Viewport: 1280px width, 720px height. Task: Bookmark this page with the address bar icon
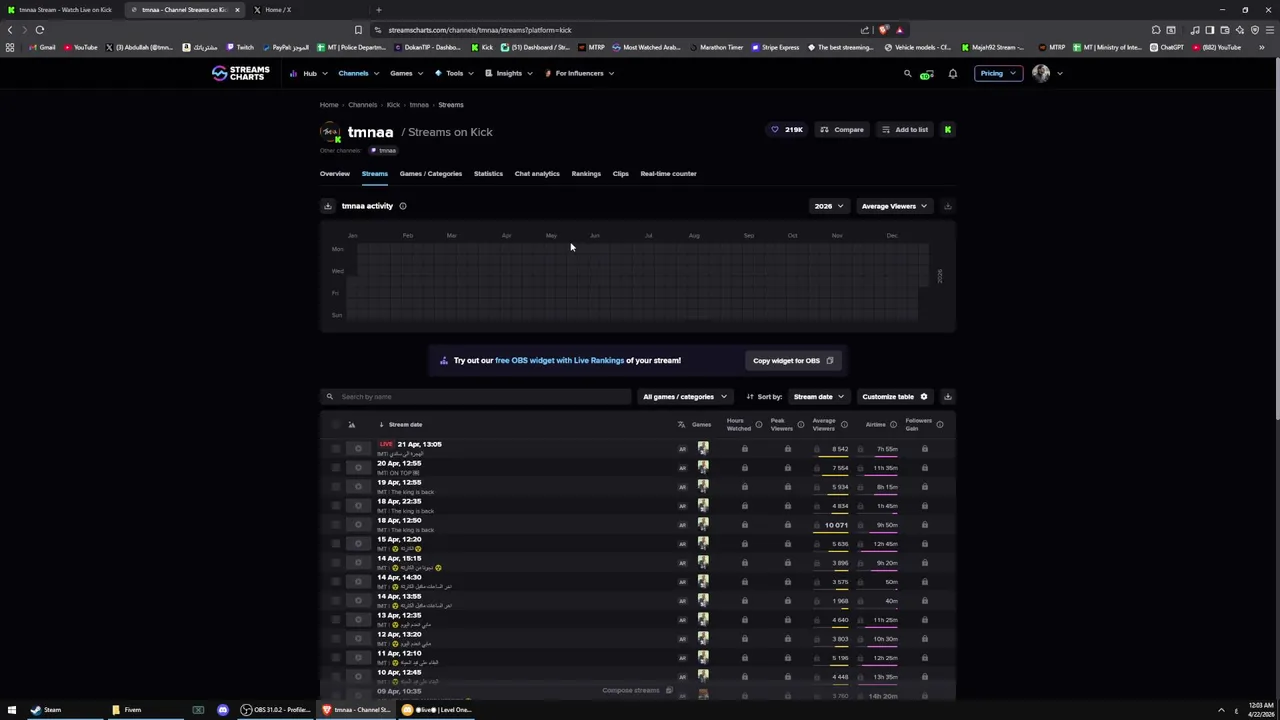tap(358, 30)
